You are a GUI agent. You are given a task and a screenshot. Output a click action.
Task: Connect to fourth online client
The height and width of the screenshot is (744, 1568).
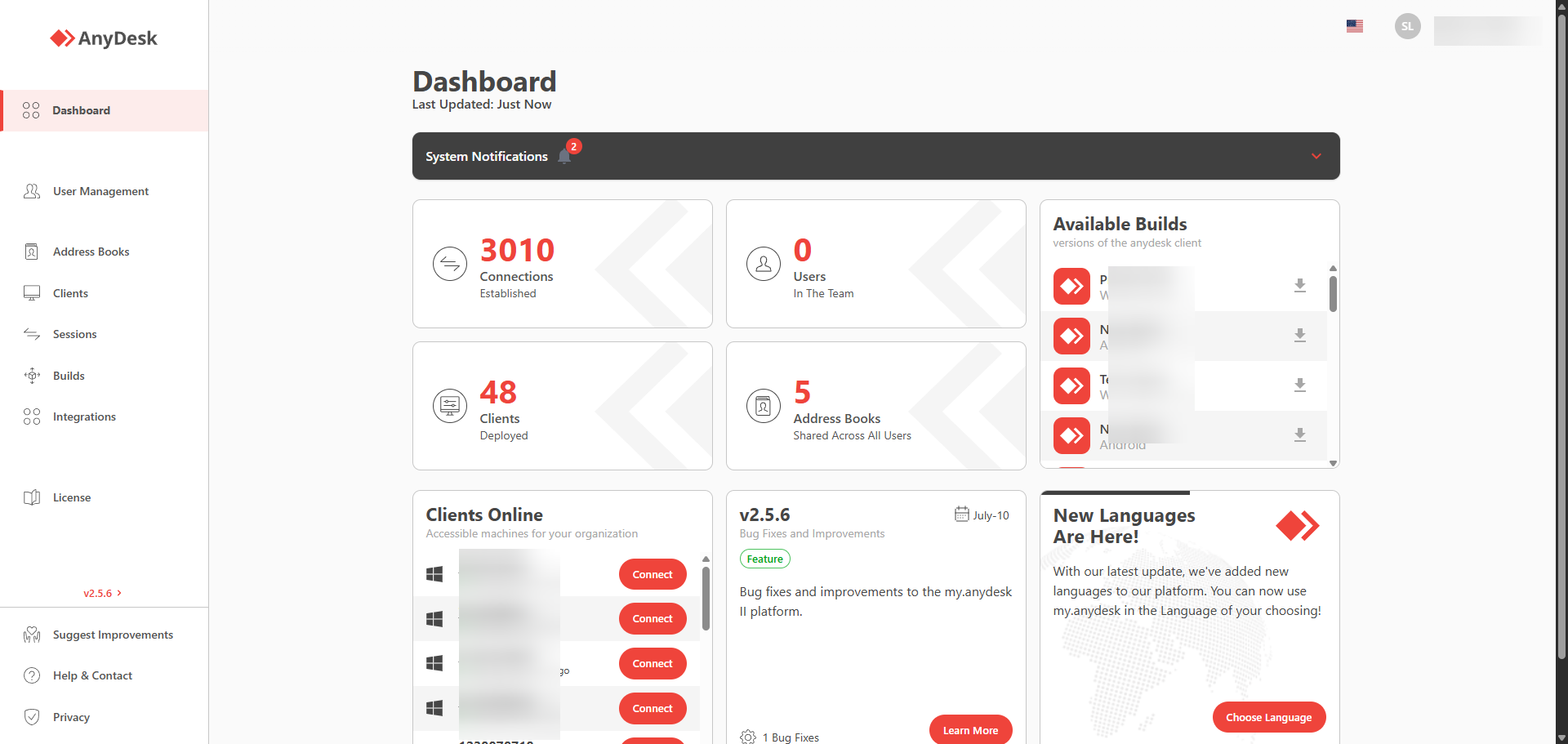(x=653, y=708)
